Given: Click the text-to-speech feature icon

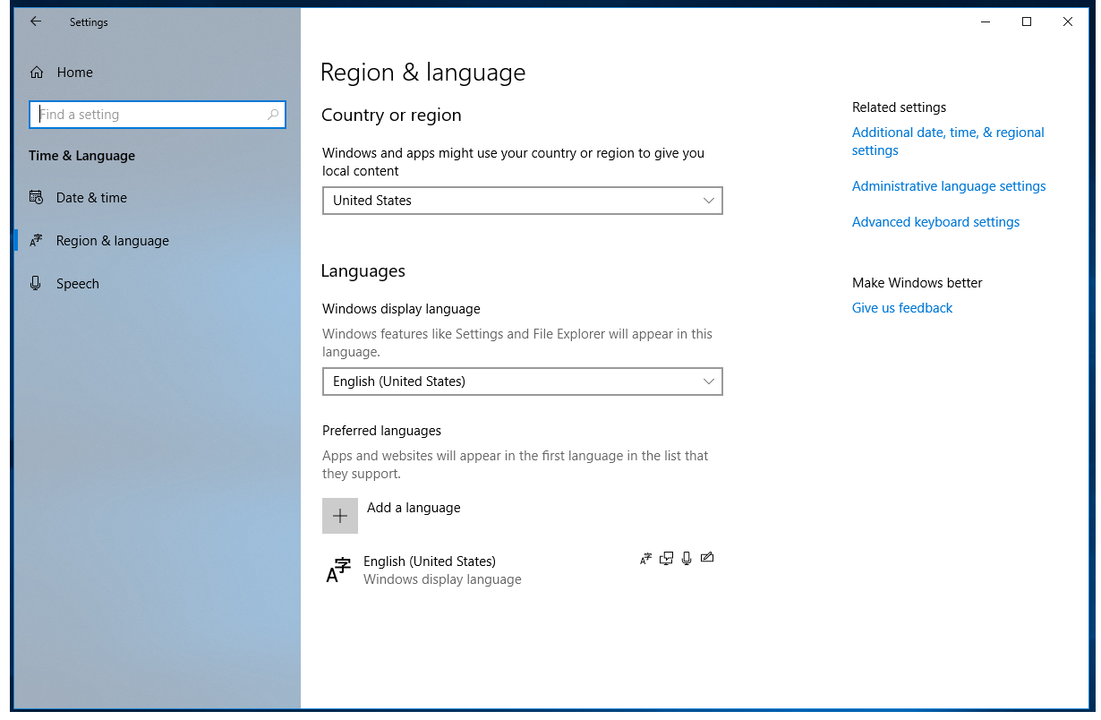Looking at the screenshot, I should point(666,558).
